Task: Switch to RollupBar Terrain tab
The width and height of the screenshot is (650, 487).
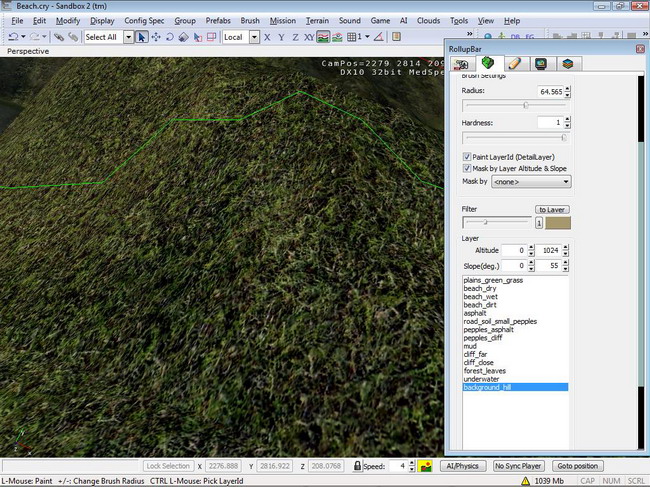Action: pyautogui.click(x=488, y=63)
